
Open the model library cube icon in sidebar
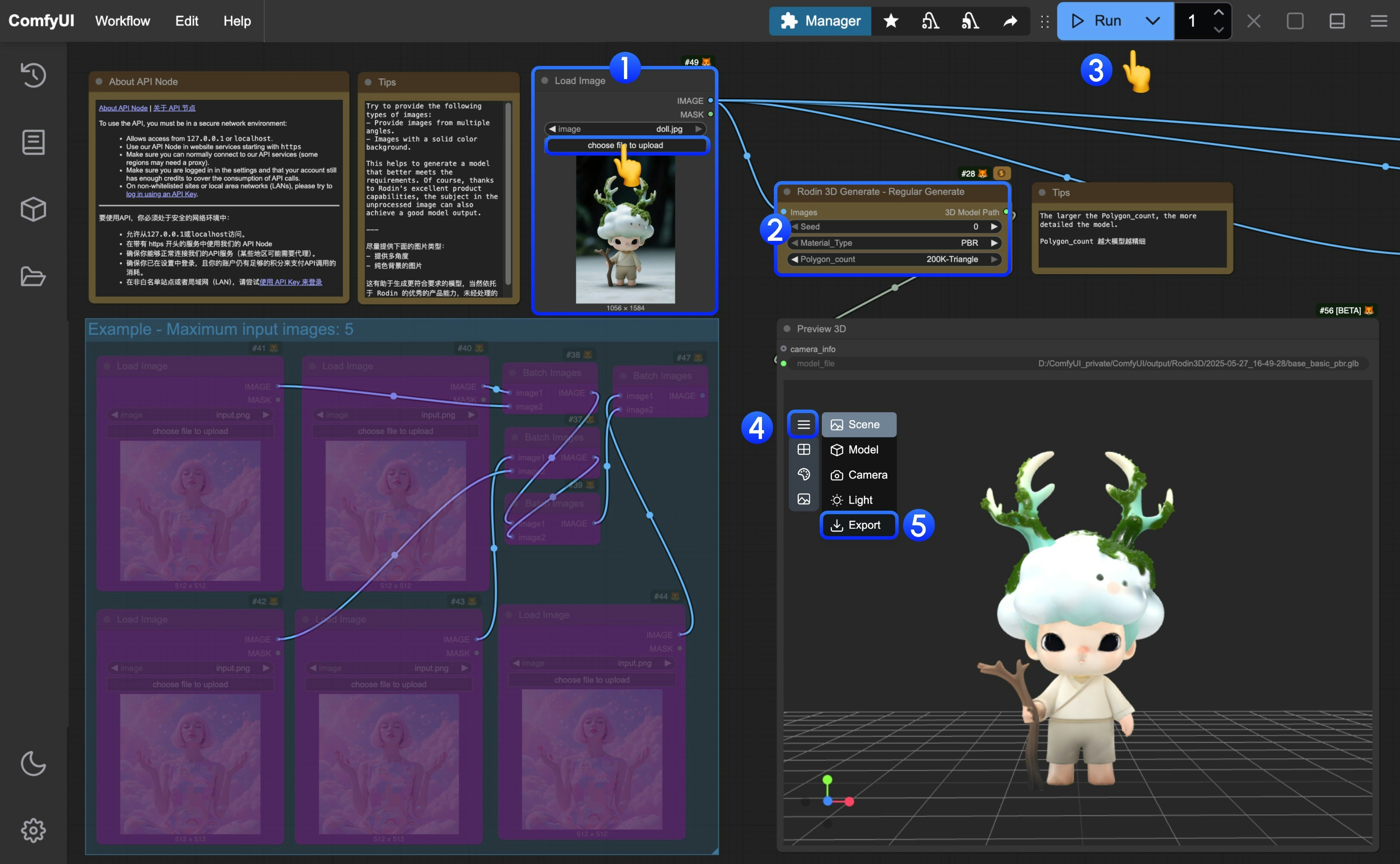pyautogui.click(x=33, y=209)
